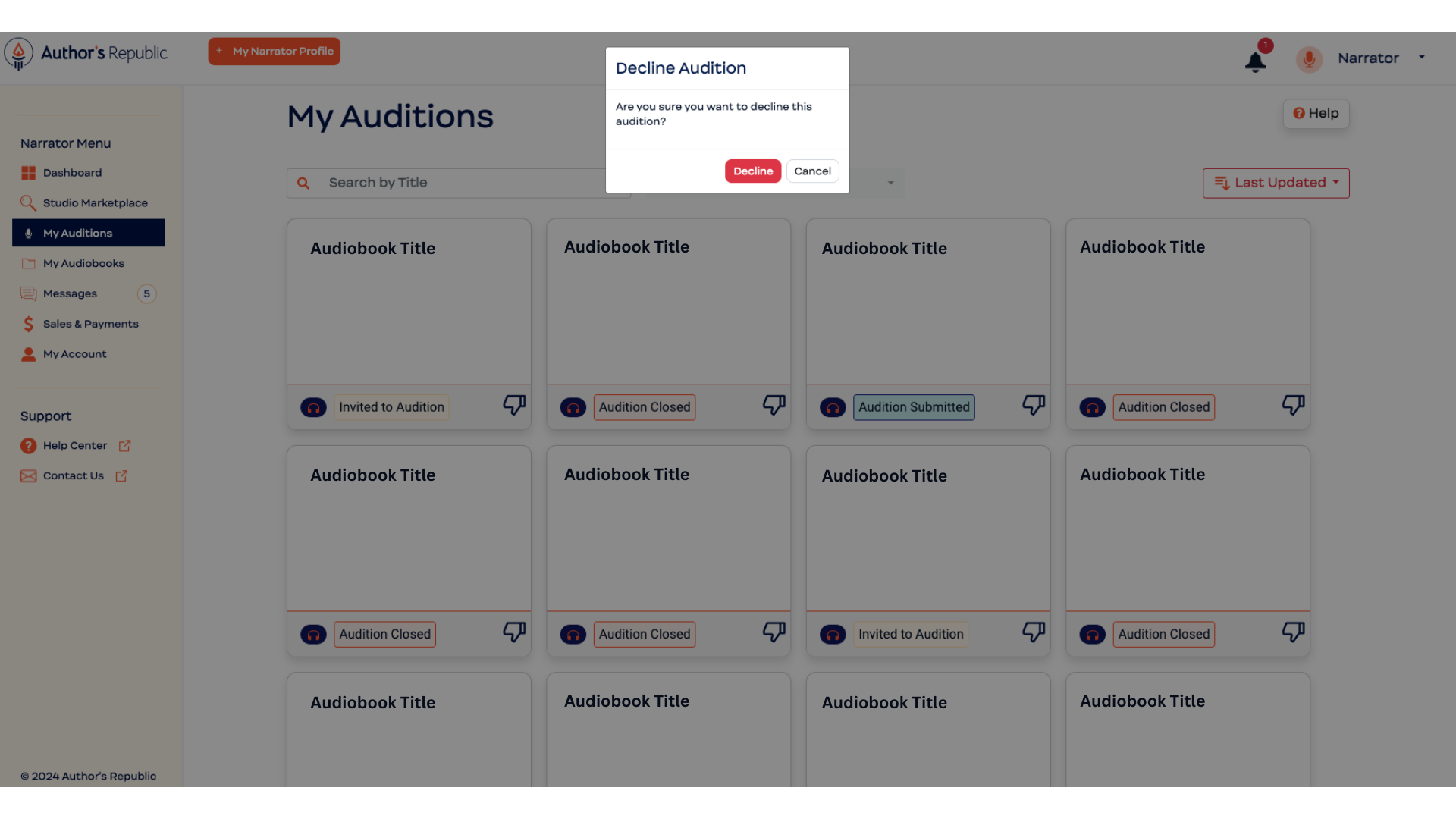
Task: Click the My Narrator Profile button
Action: [275, 52]
